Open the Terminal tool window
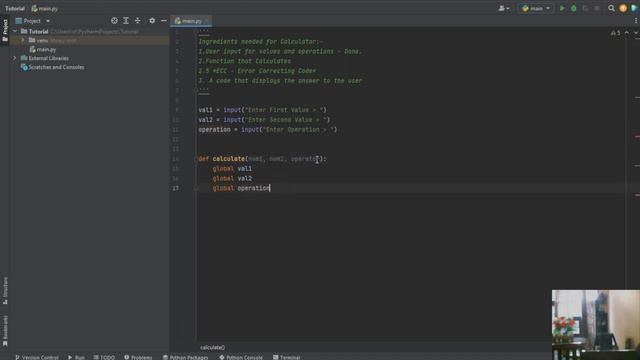Image resolution: width=640 pixels, height=360 pixels. click(287, 357)
